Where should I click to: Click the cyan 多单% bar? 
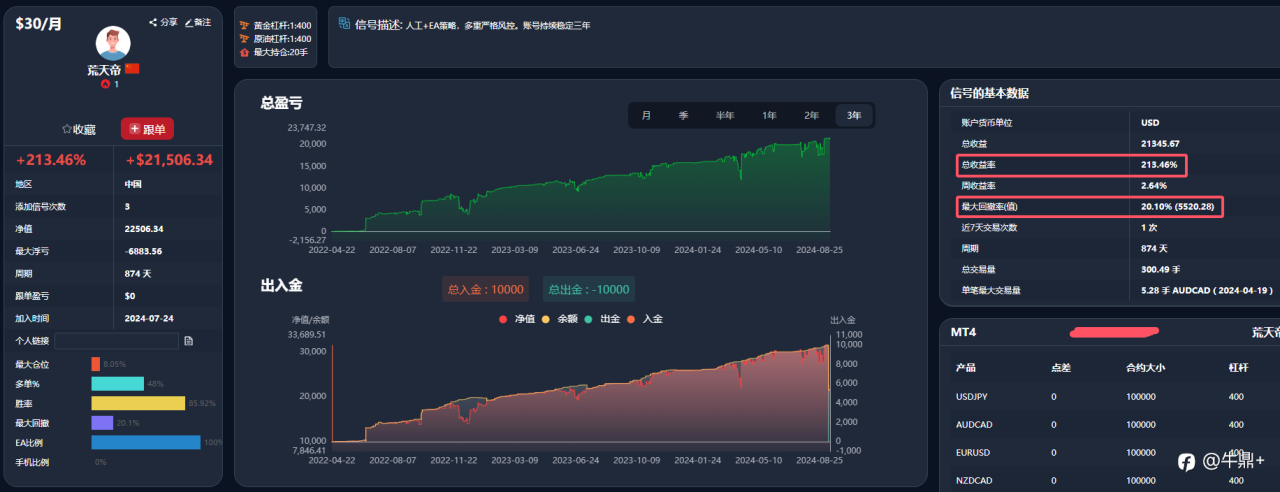click(x=118, y=383)
